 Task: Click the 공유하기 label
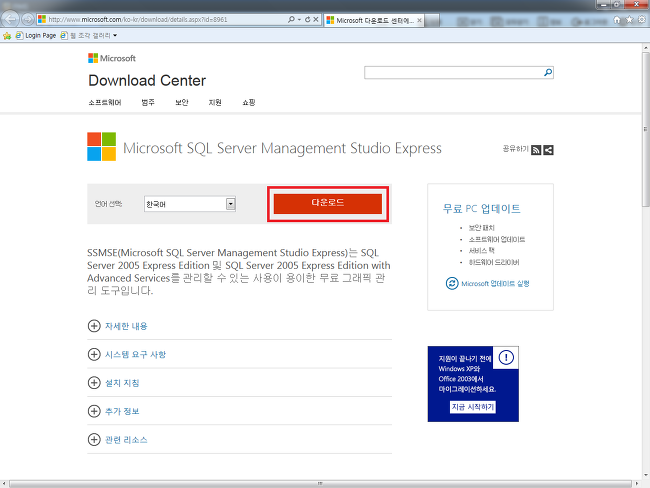tap(515, 148)
